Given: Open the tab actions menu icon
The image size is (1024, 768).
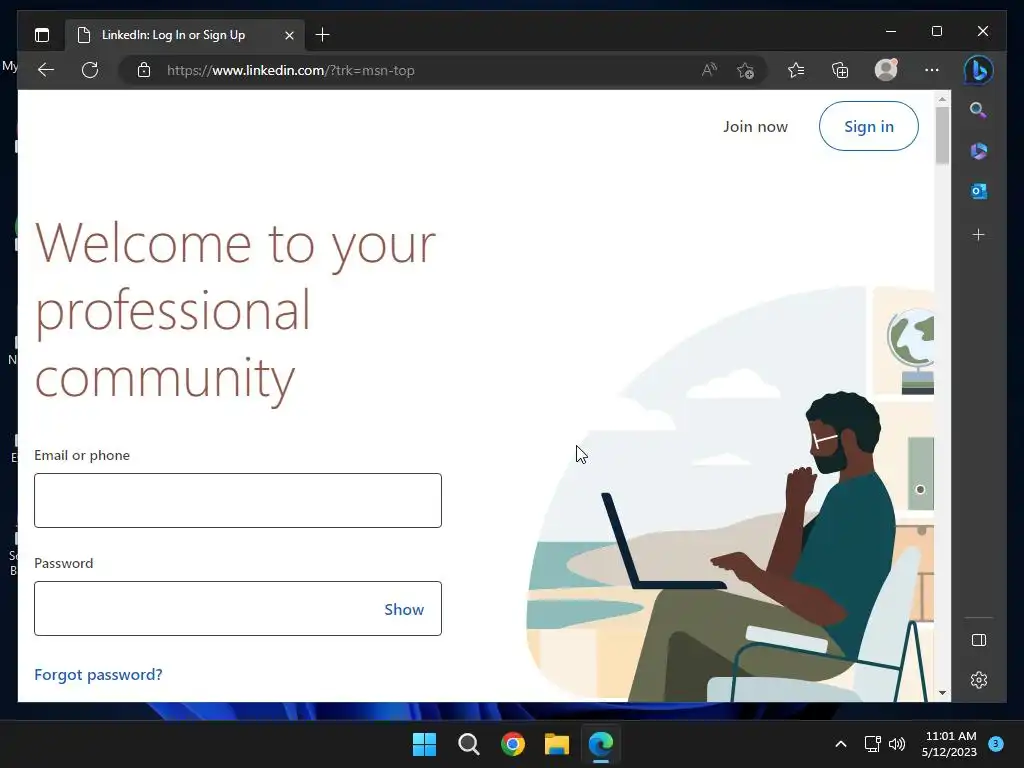Looking at the screenshot, I should coord(42,35).
